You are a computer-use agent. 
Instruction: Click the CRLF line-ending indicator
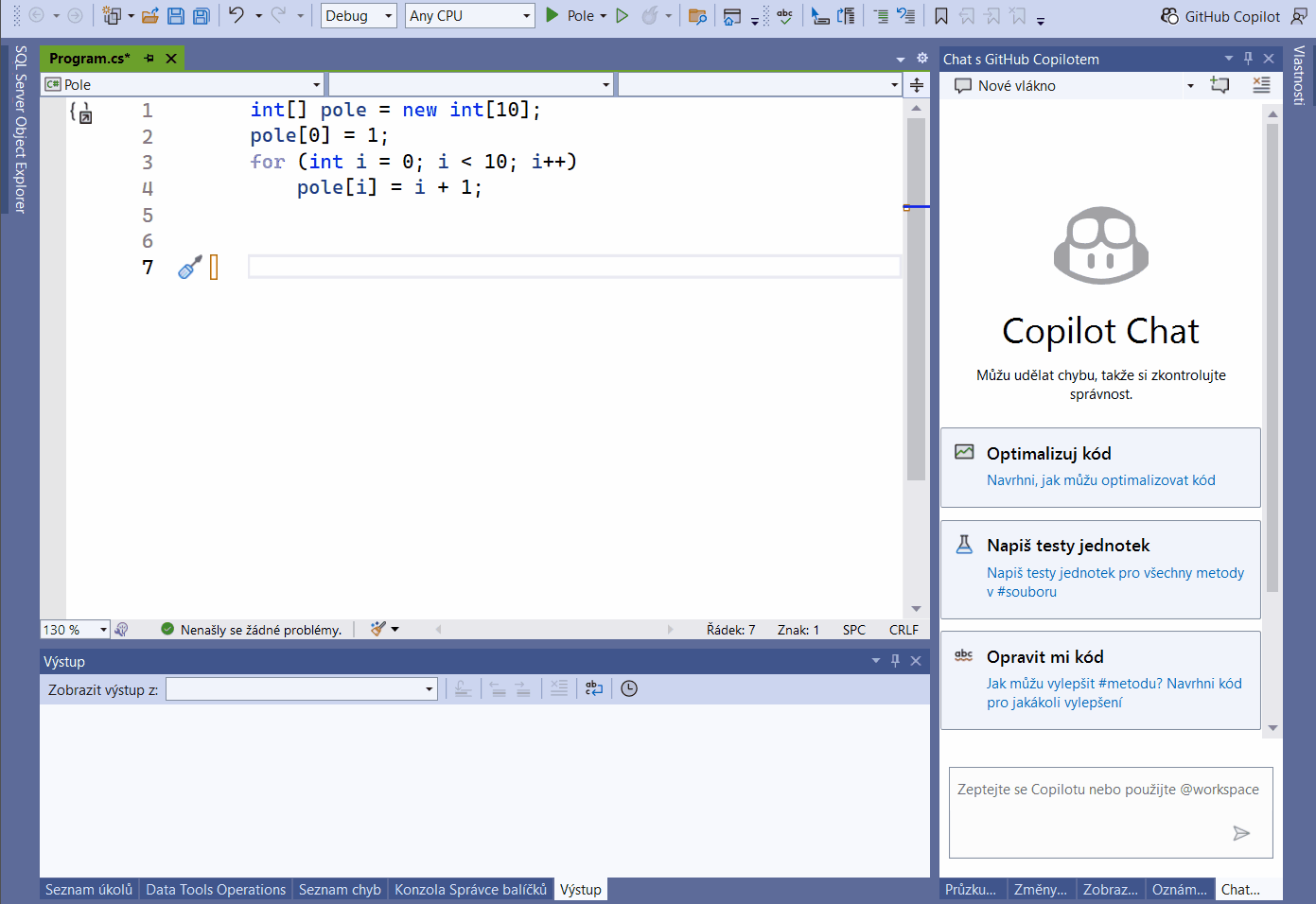[x=904, y=630]
